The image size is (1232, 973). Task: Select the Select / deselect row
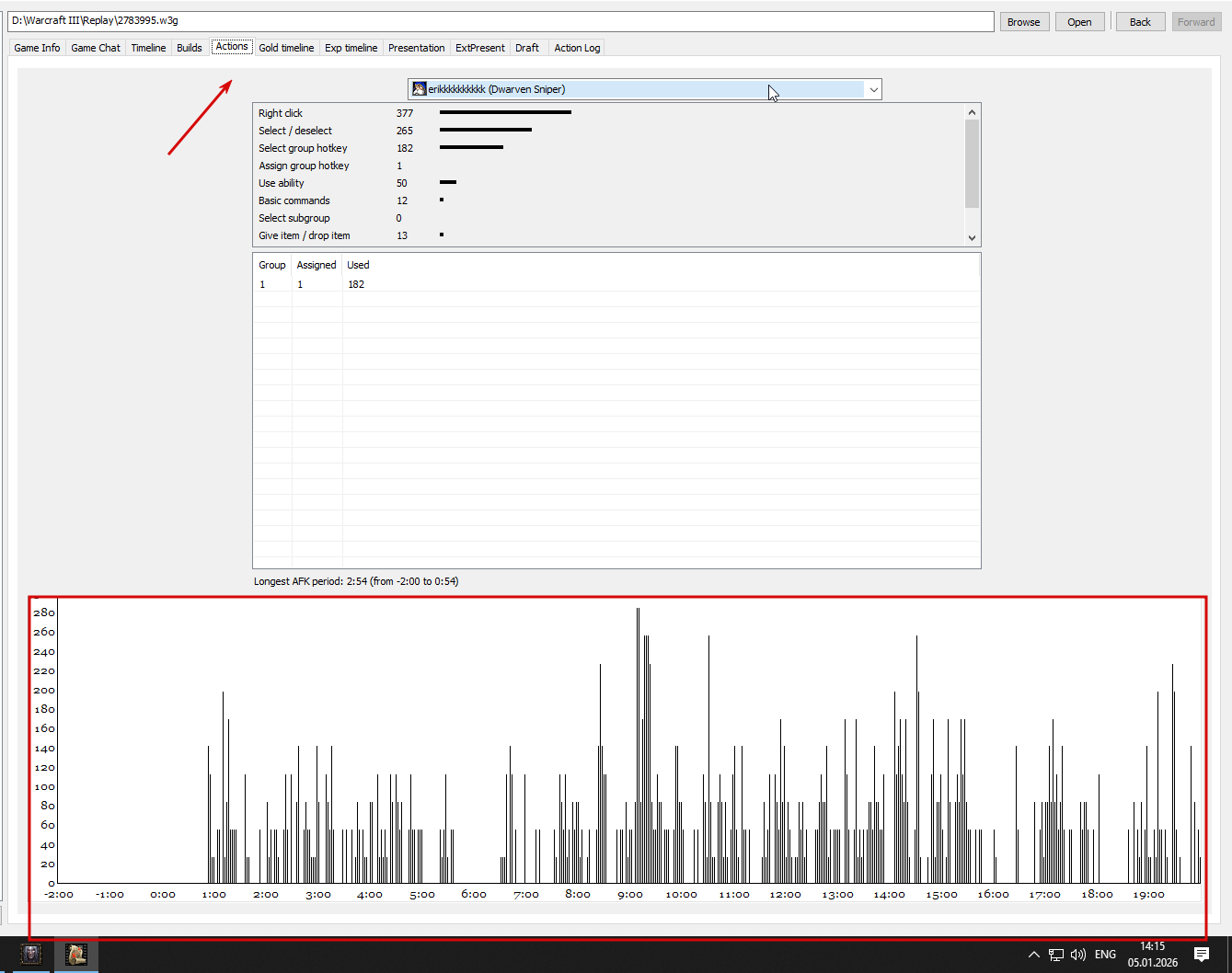[608, 131]
